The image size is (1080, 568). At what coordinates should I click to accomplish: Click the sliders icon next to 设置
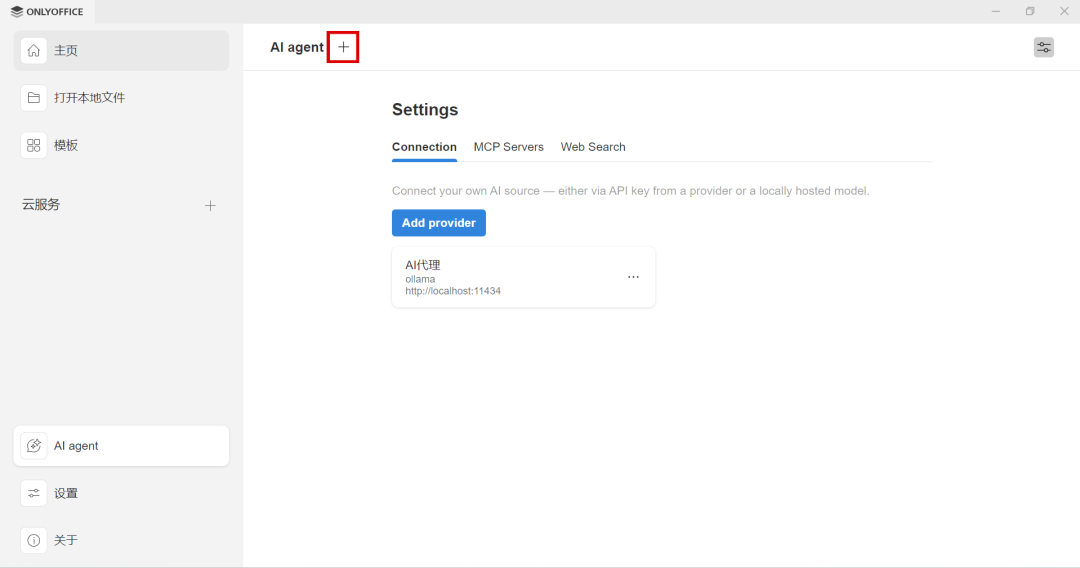pos(34,493)
